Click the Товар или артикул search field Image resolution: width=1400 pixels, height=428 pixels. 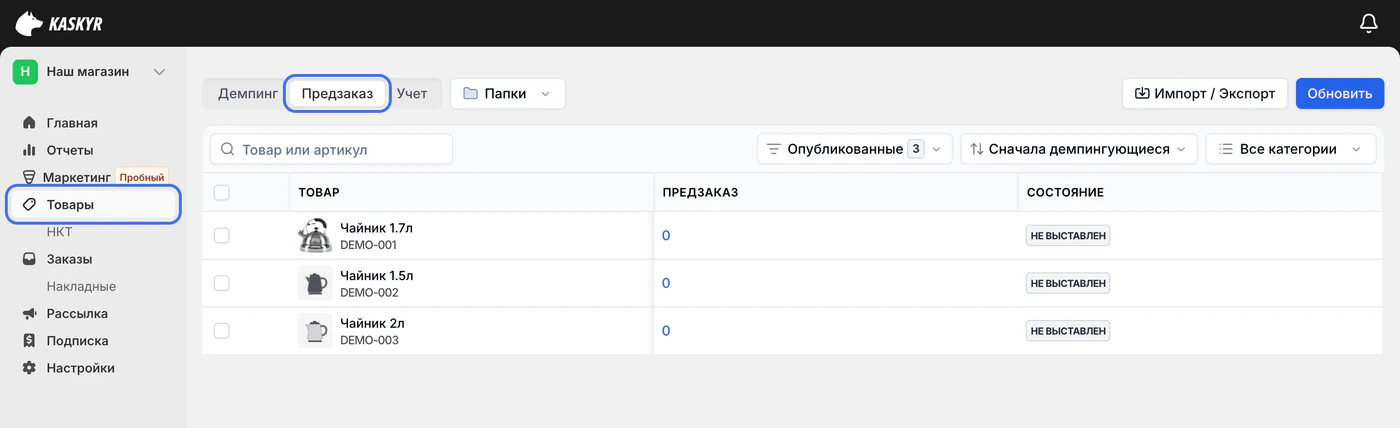pyautogui.click(x=331, y=149)
